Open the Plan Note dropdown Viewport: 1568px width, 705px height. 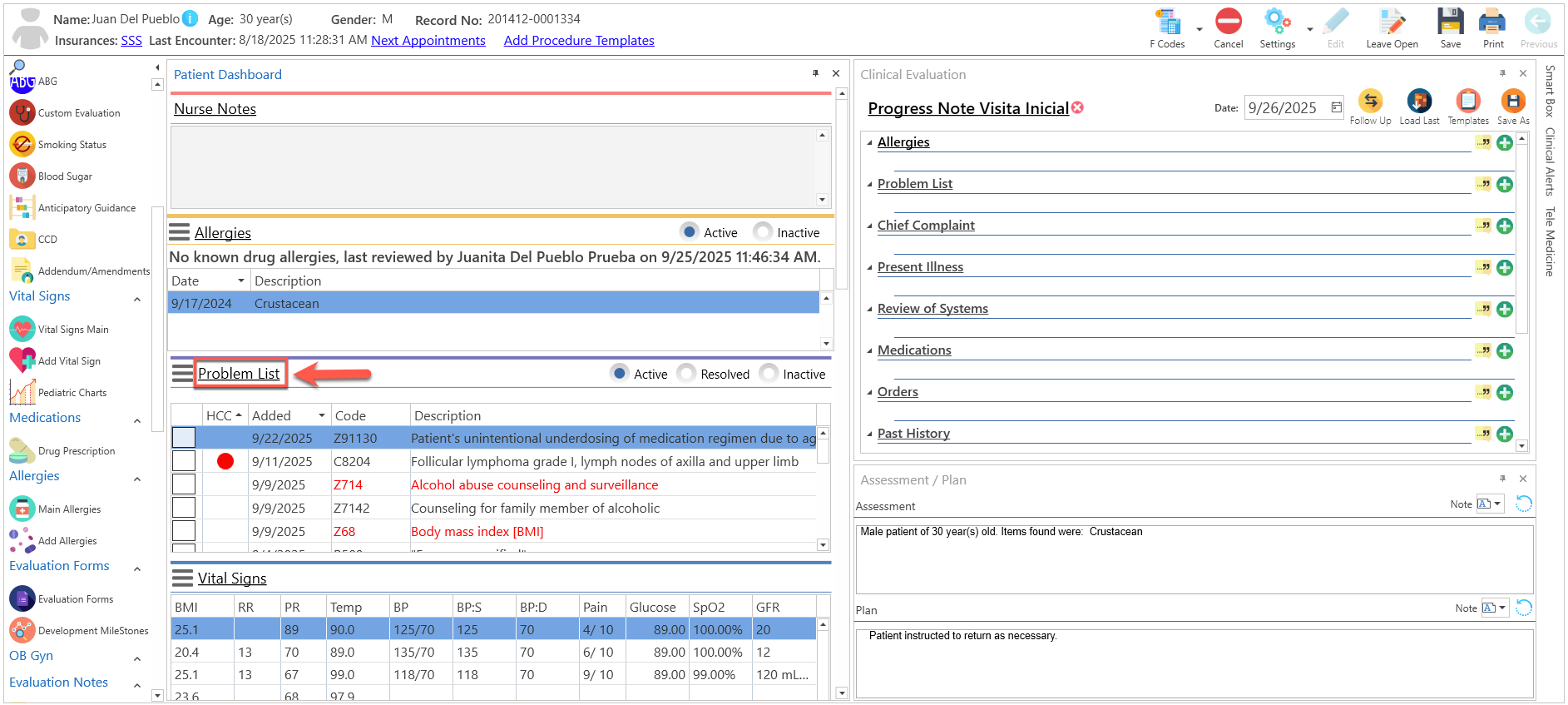click(1494, 608)
